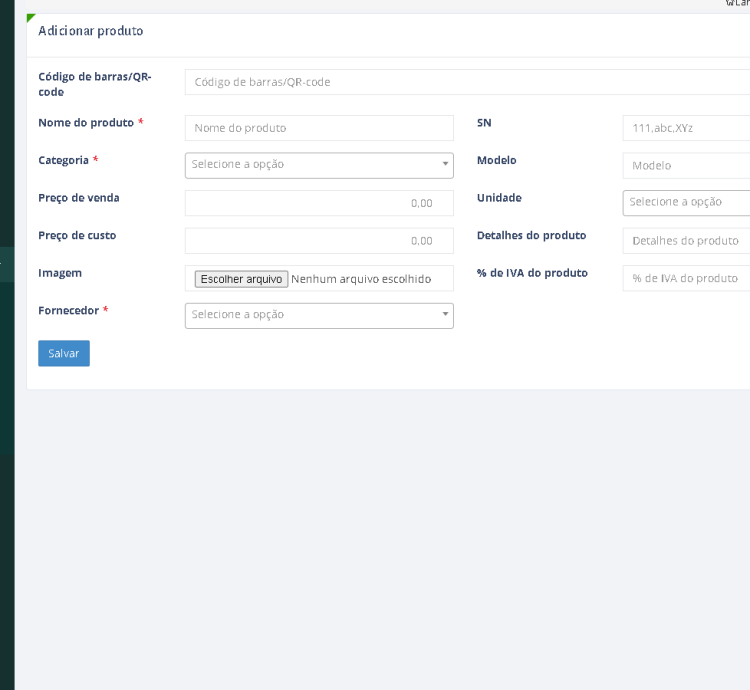Viewport: 750px width, 690px height.
Task: Select the Preço de custo input
Action: [319, 241]
